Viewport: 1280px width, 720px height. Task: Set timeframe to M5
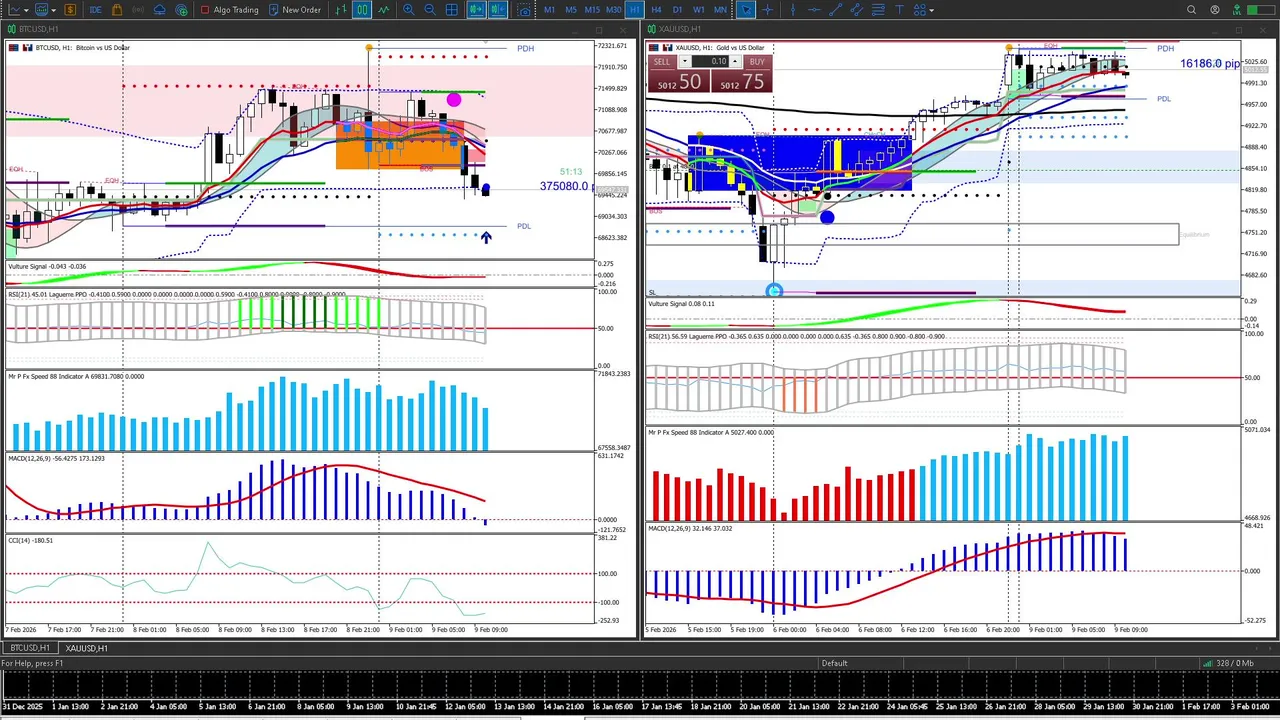pos(570,10)
